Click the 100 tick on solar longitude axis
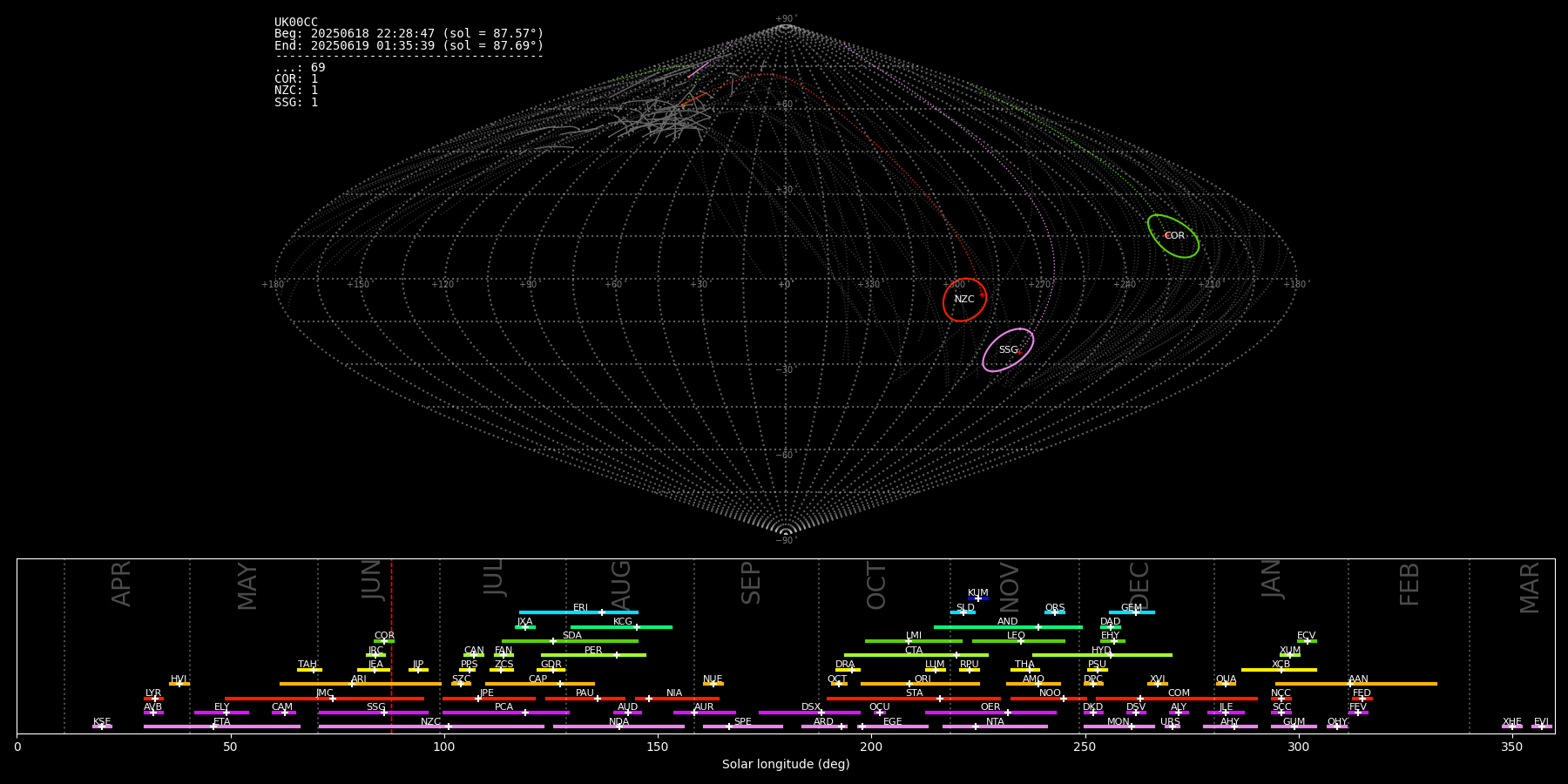The image size is (1568, 784). coord(444,747)
